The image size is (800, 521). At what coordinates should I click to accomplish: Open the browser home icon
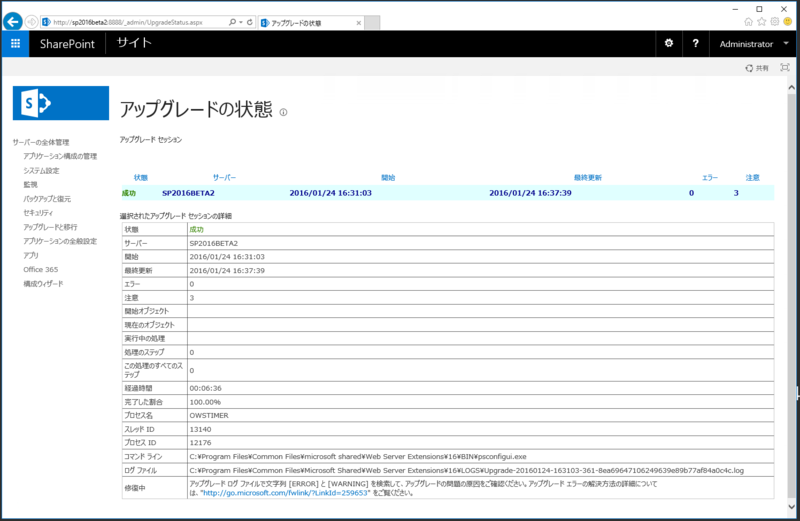(748, 21)
